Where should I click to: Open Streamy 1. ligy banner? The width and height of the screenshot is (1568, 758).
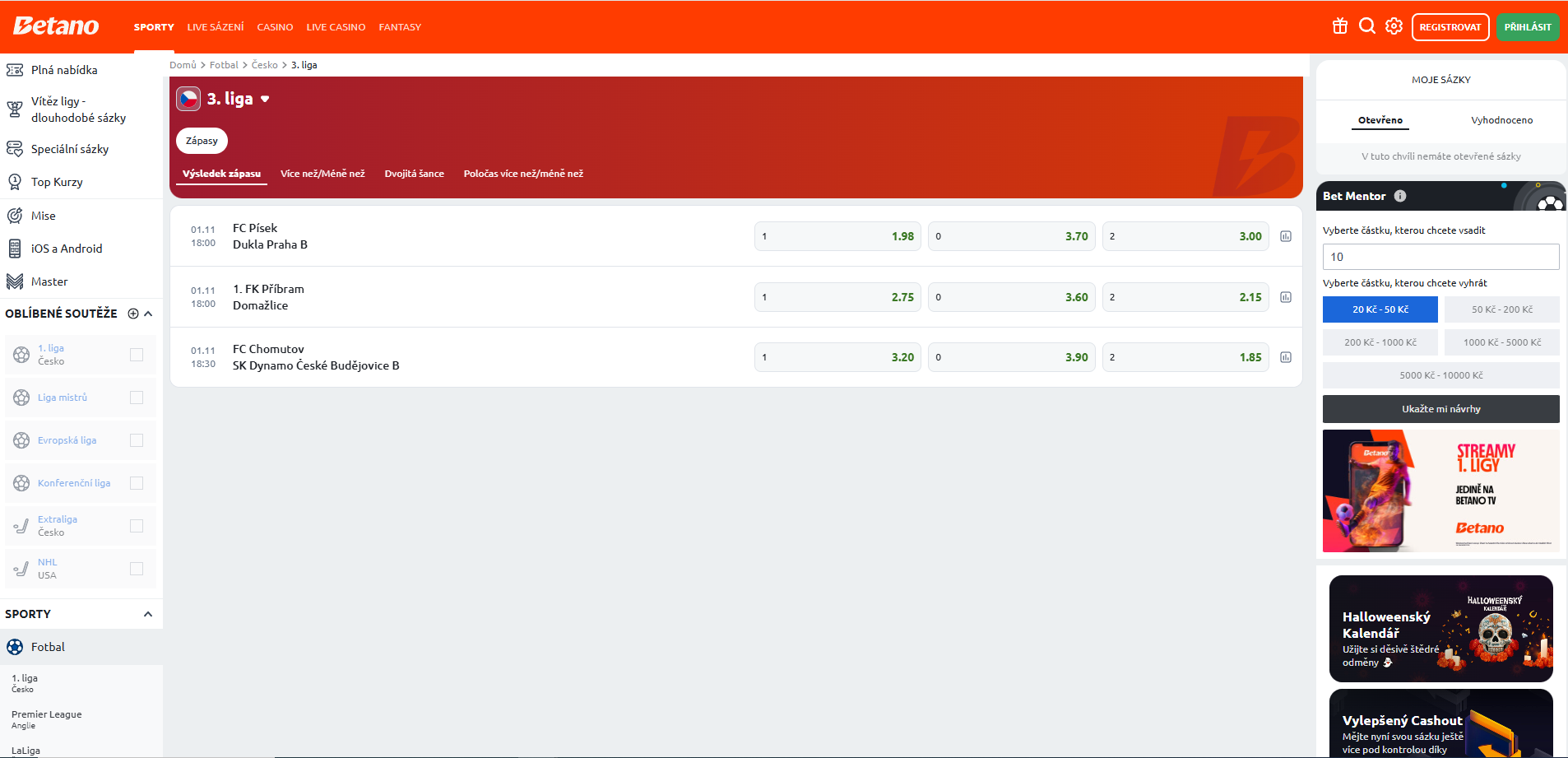[1441, 491]
